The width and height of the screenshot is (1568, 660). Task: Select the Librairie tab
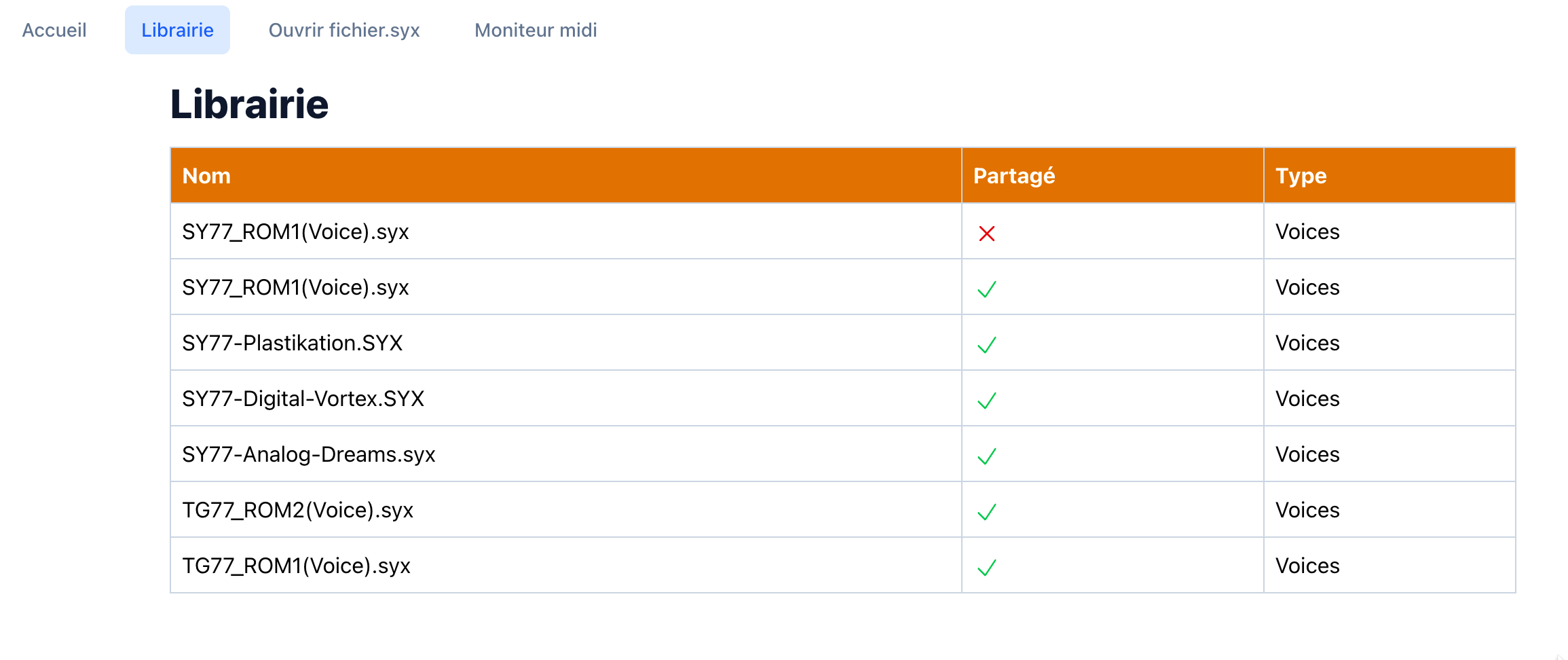[x=177, y=30]
